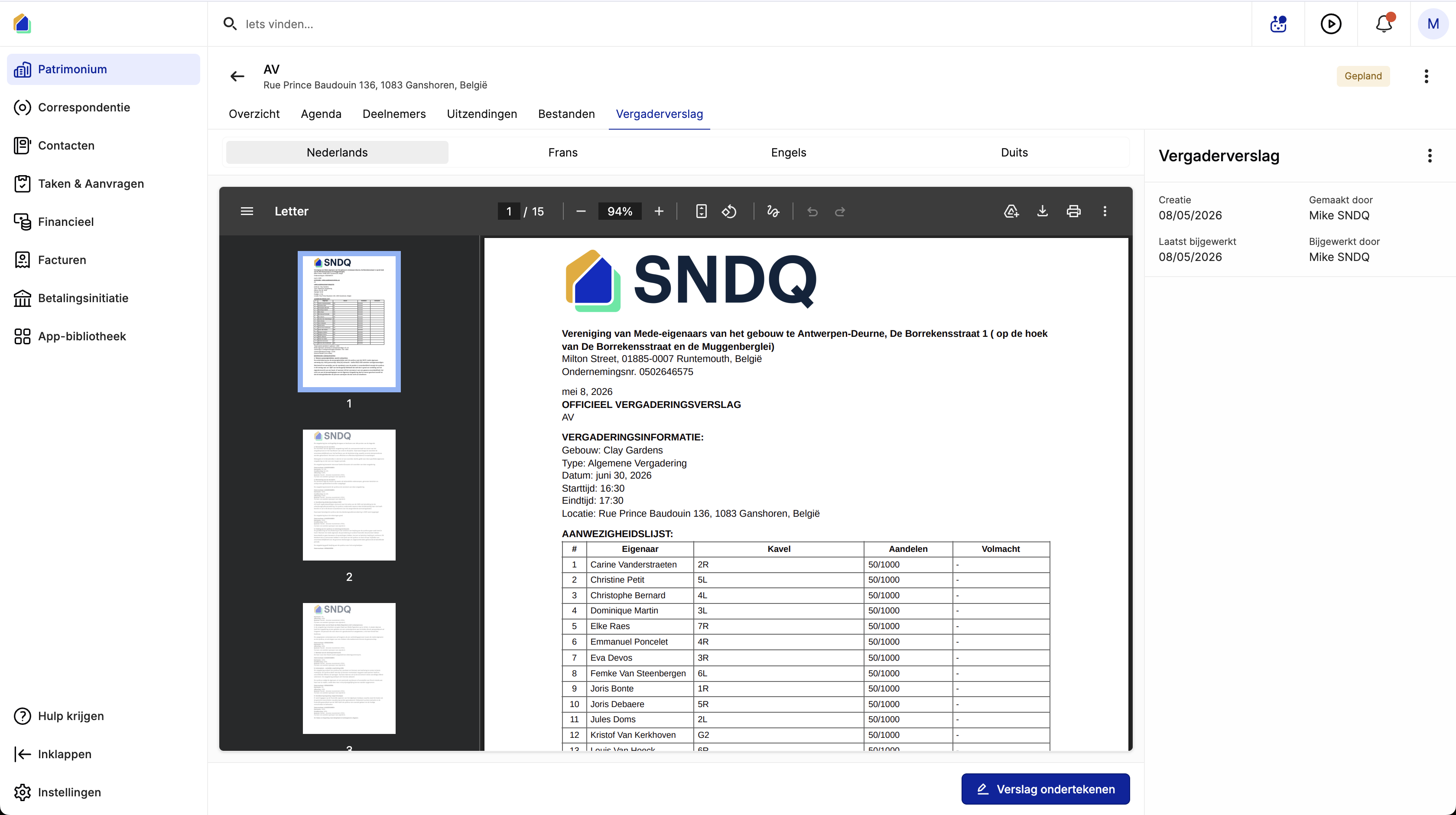The height and width of the screenshot is (815, 1456).
Task: Click the save to Drive icon
Action: [x=1011, y=211]
